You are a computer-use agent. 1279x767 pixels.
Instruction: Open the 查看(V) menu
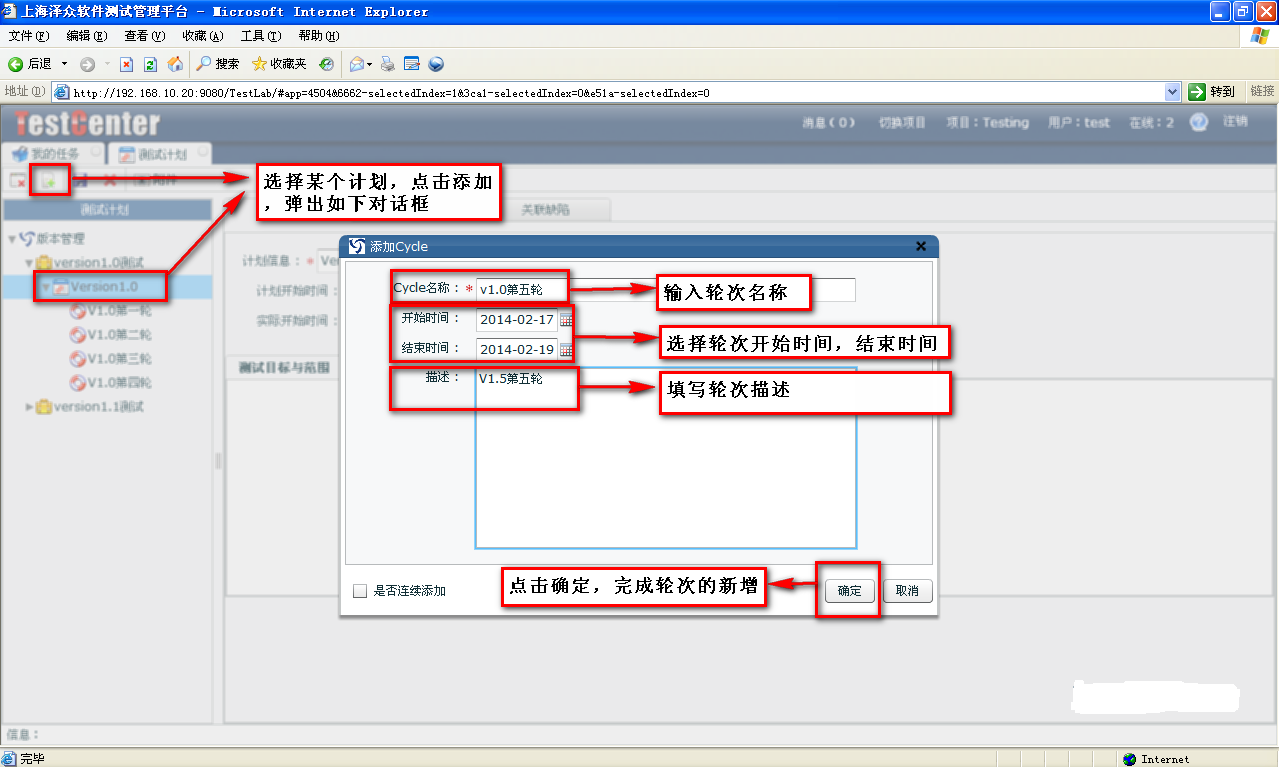145,36
